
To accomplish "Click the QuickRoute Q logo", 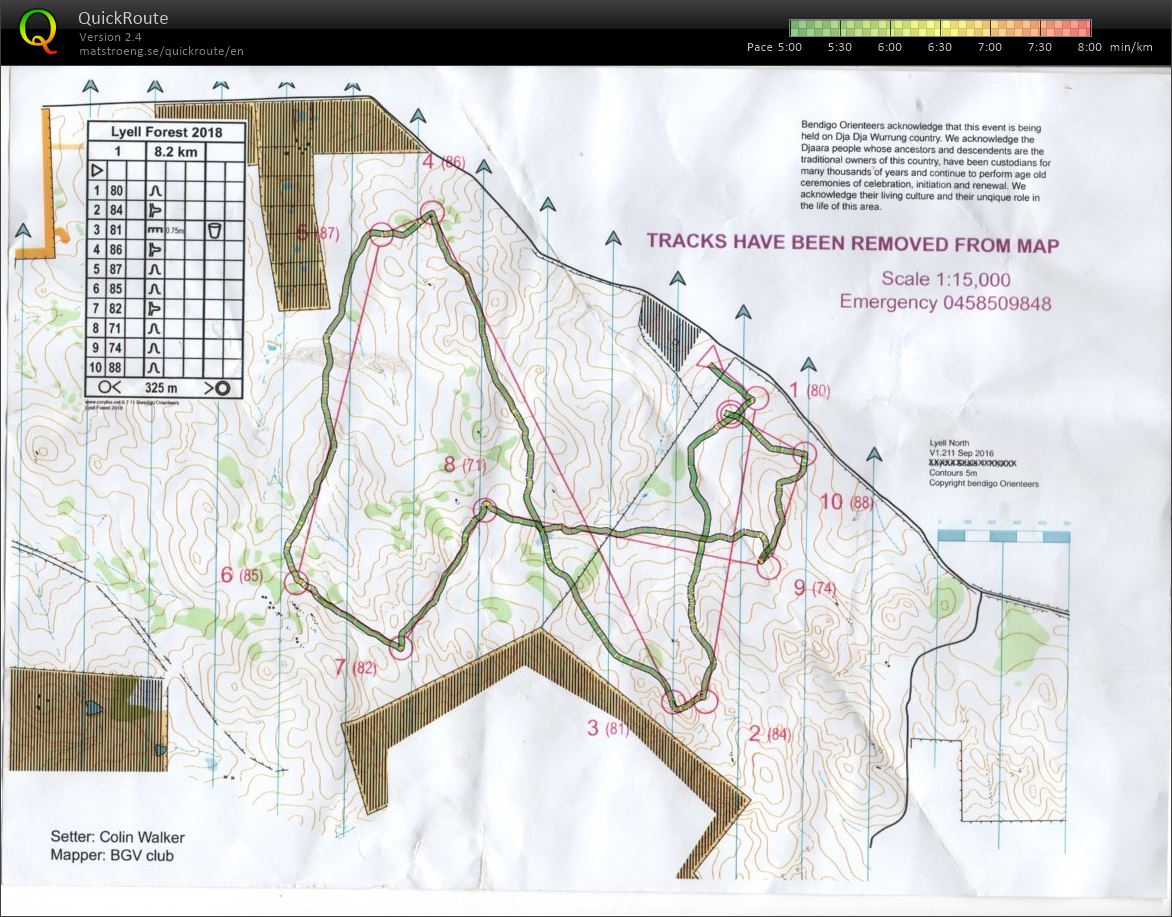I will [x=38, y=30].
